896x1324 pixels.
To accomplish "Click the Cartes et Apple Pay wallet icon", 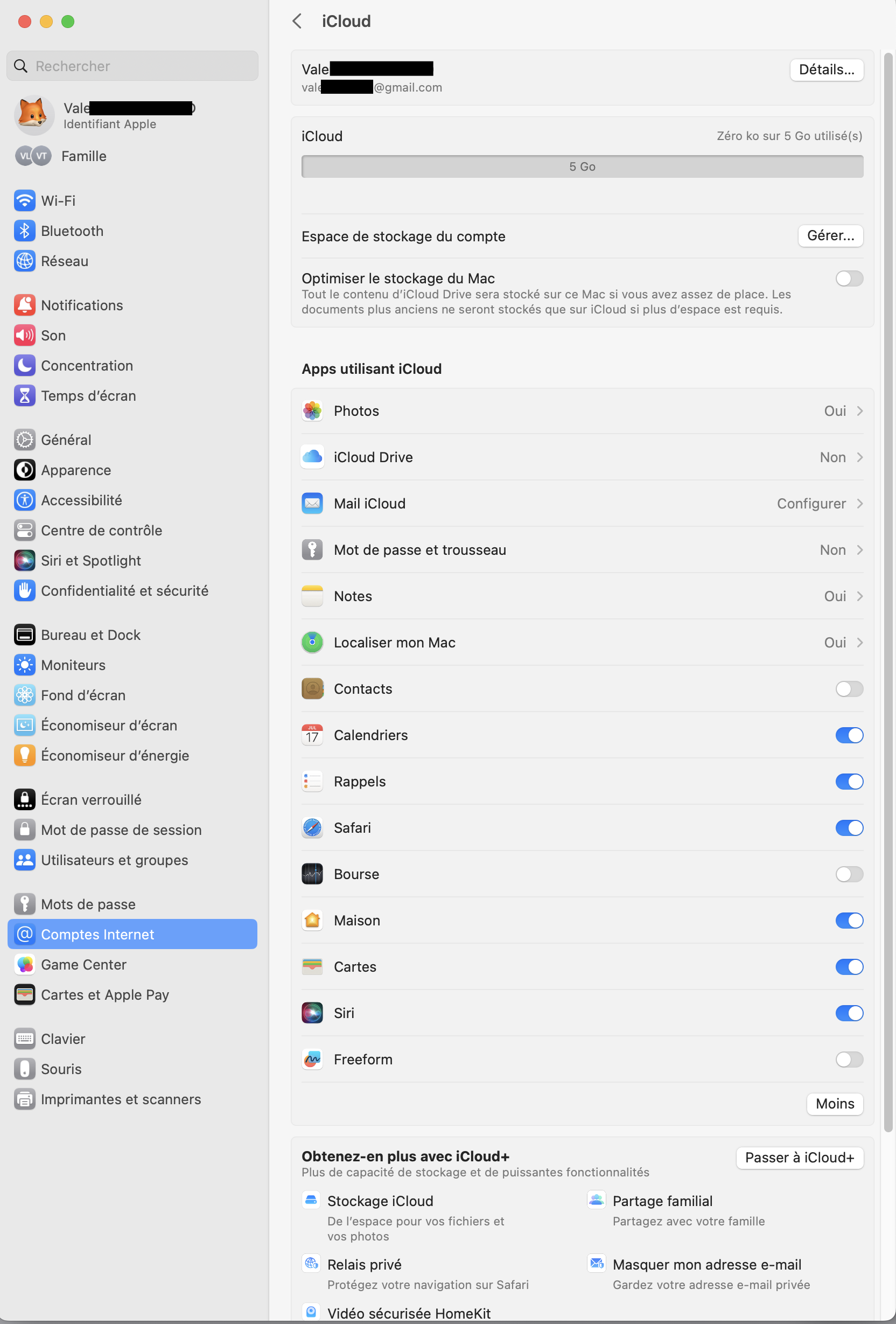I will point(24,995).
